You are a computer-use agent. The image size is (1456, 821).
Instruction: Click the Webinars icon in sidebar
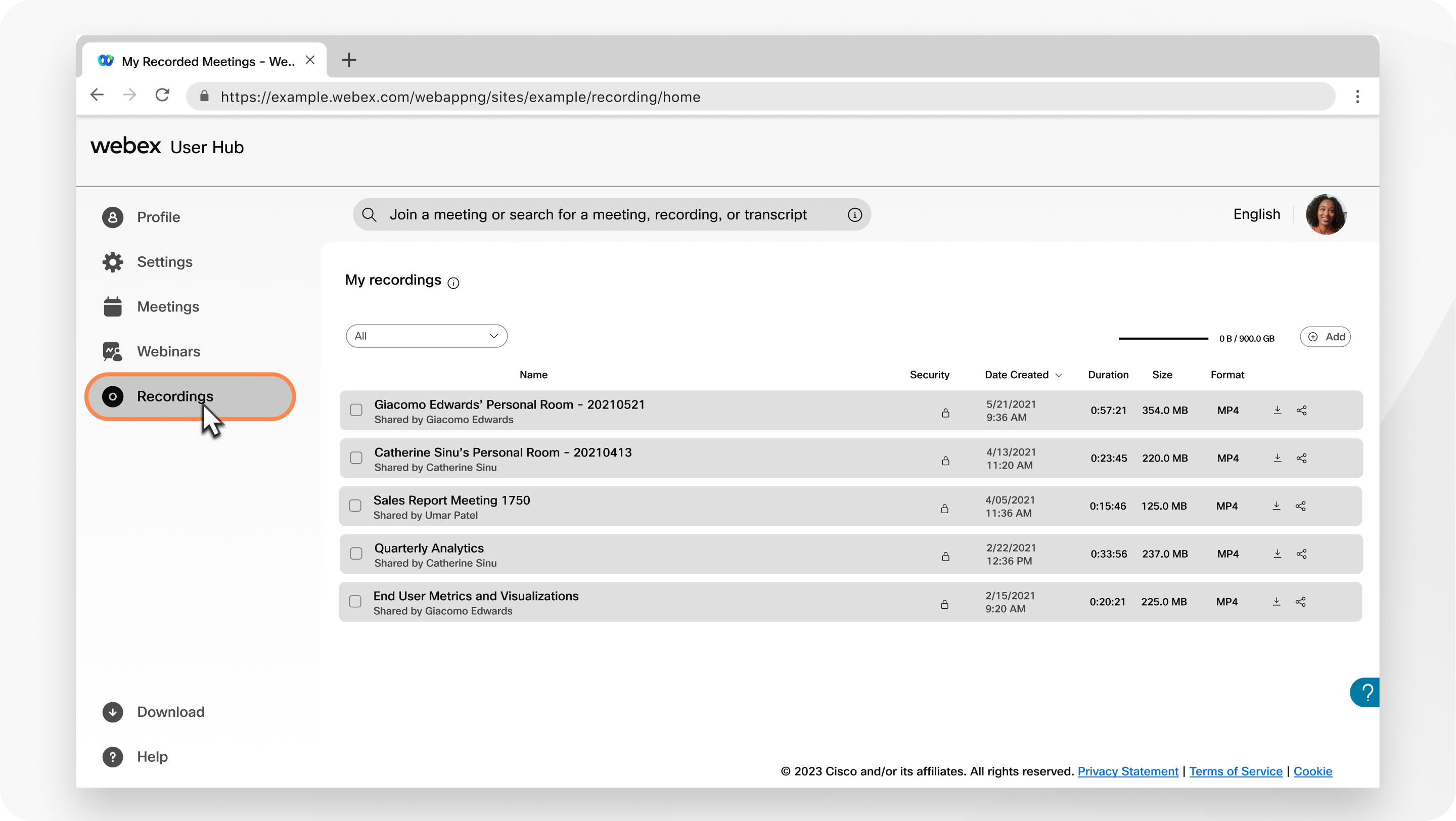click(113, 351)
